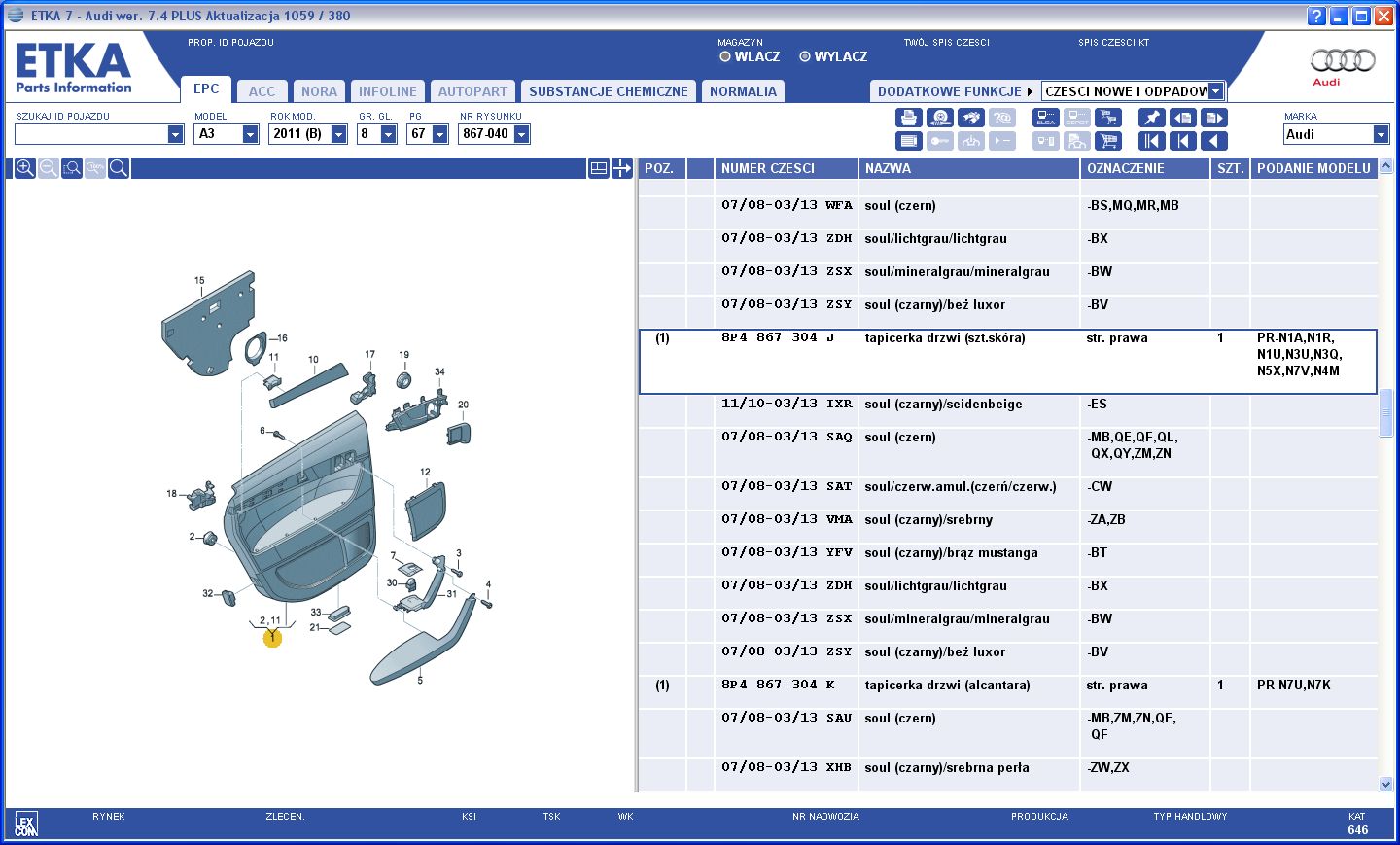Click the zoom in magnifier icon
The height and width of the screenshot is (845, 1400).
tap(25, 168)
